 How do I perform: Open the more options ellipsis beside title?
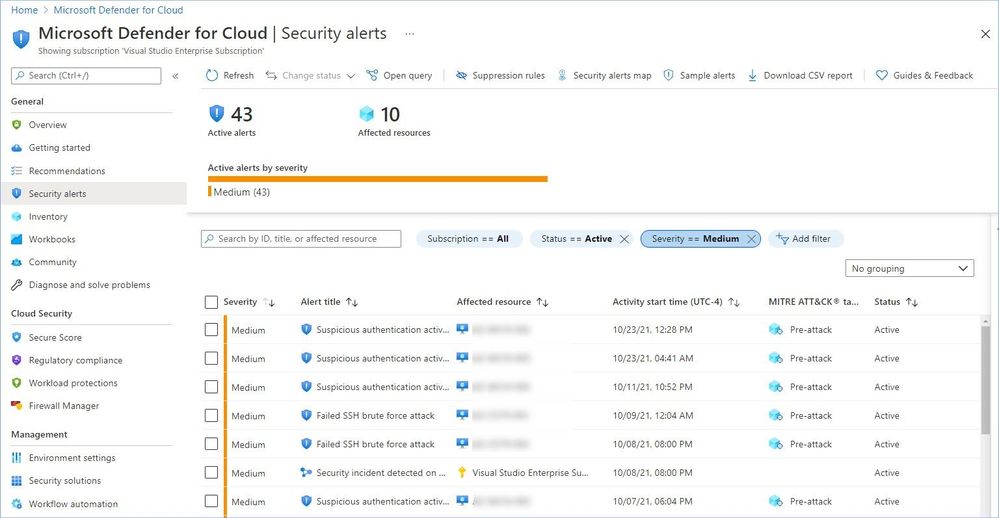[410, 34]
